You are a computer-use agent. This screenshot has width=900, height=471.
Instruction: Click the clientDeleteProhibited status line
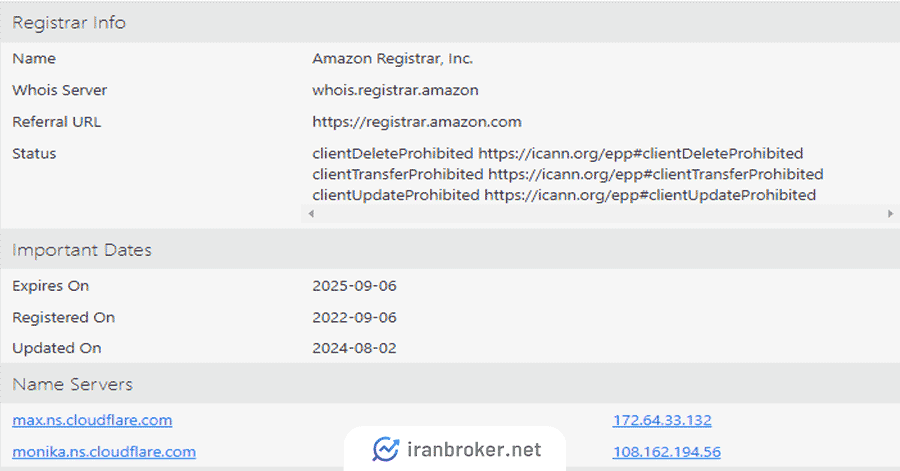(x=557, y=153)
